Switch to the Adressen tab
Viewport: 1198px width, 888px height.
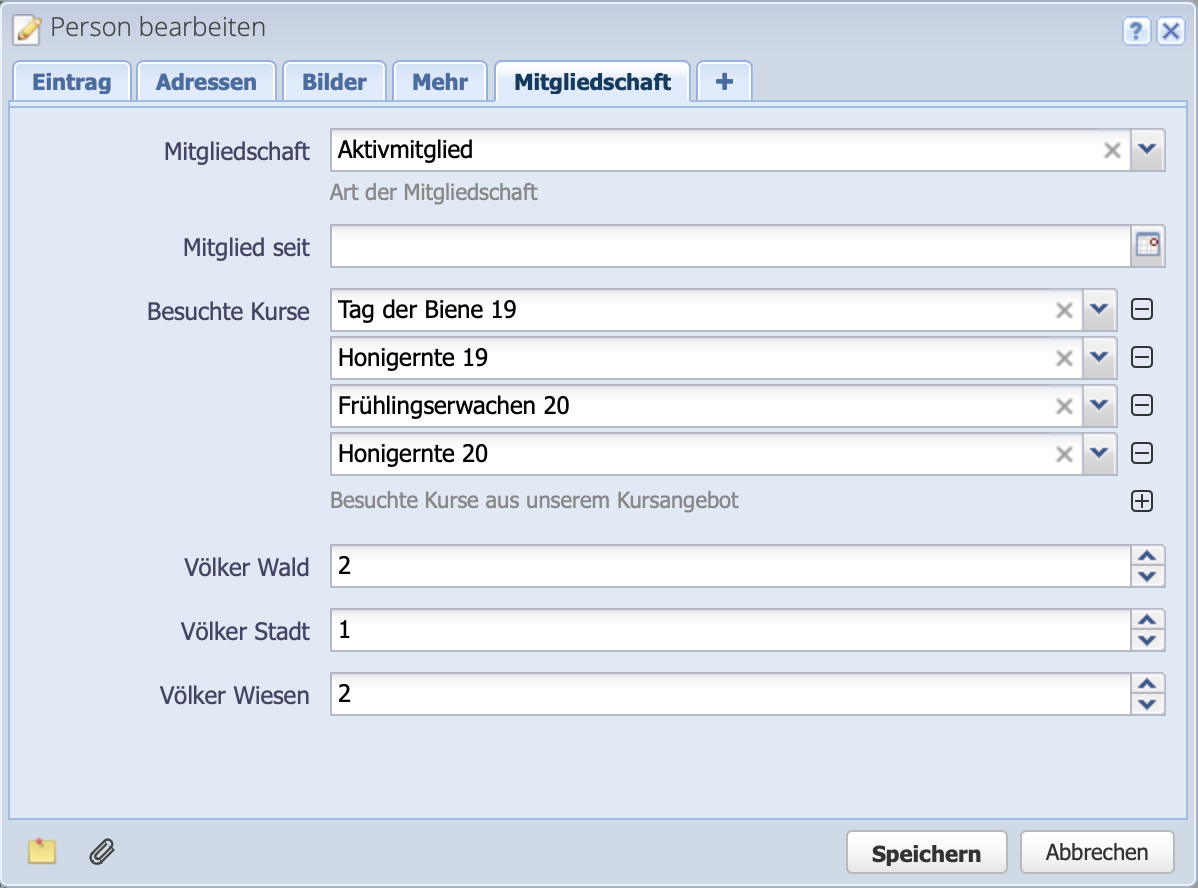coord(206,81)
